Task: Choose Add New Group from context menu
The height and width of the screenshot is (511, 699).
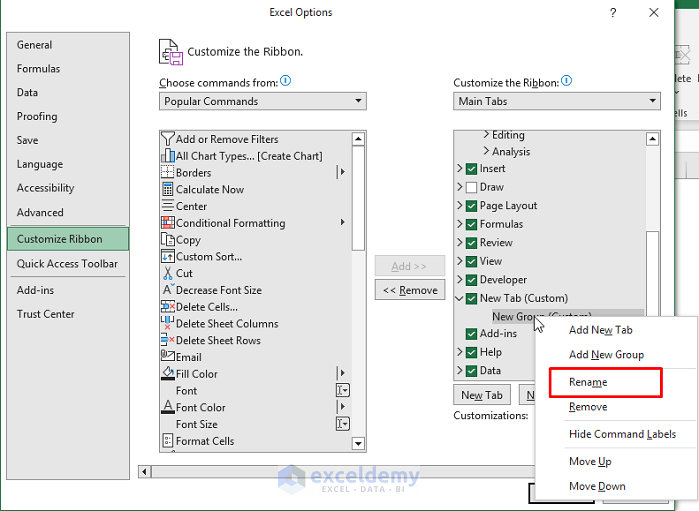Action: pyautogui.click(x=606, y=354)
